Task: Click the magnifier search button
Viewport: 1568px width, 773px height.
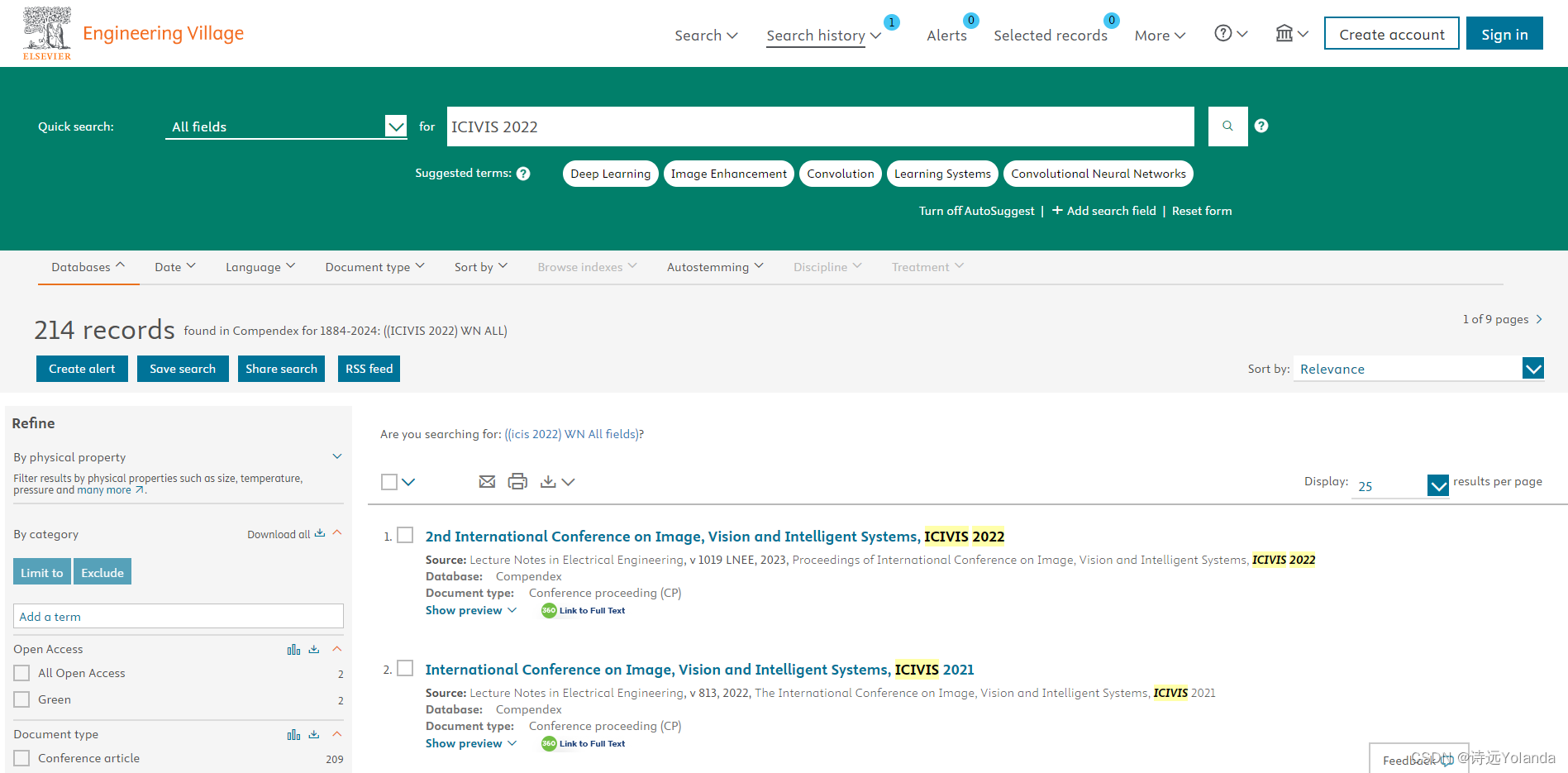Action: pyautogui.click(x=1227, y=126)
